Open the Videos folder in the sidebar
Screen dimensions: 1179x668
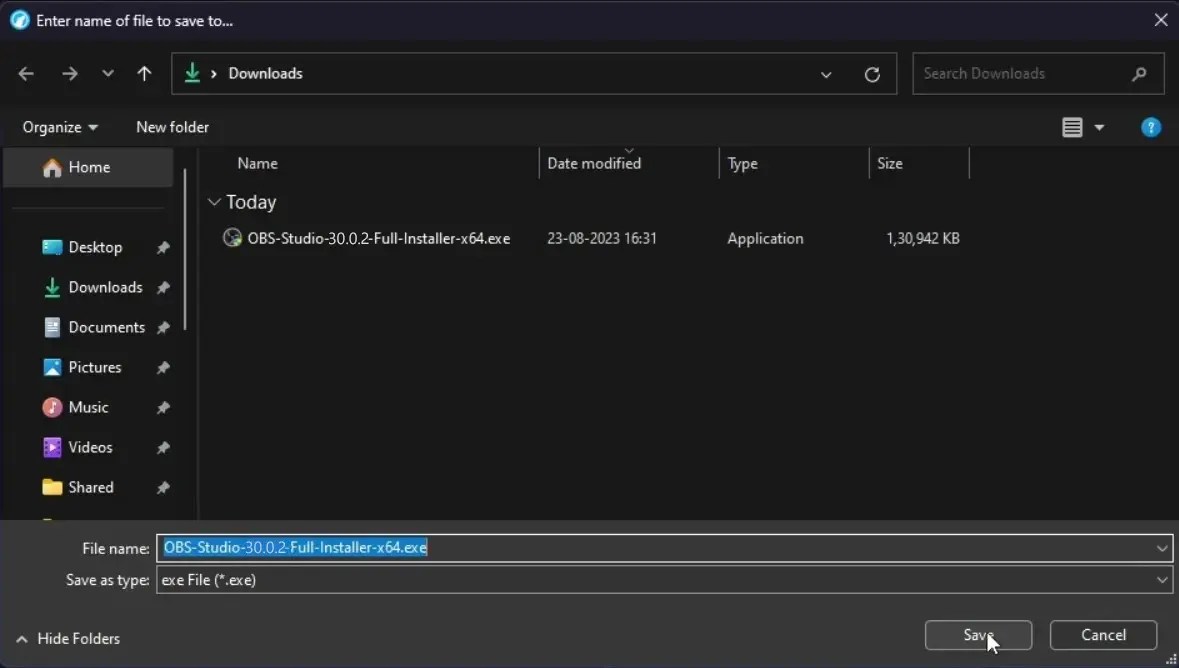(x=89, y=447)
